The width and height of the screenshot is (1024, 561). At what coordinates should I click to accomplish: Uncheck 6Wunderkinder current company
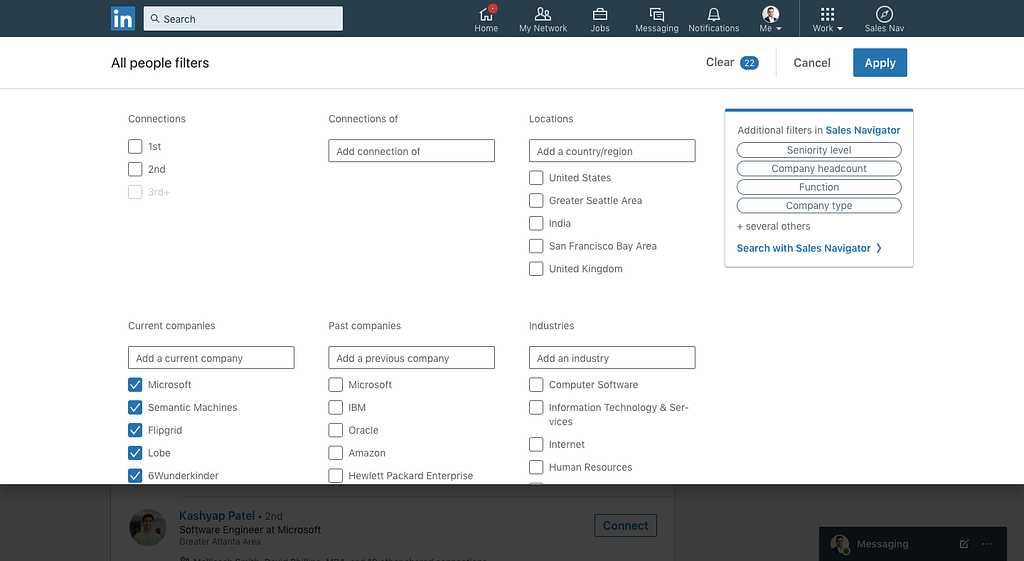click(x=135, y=475)
